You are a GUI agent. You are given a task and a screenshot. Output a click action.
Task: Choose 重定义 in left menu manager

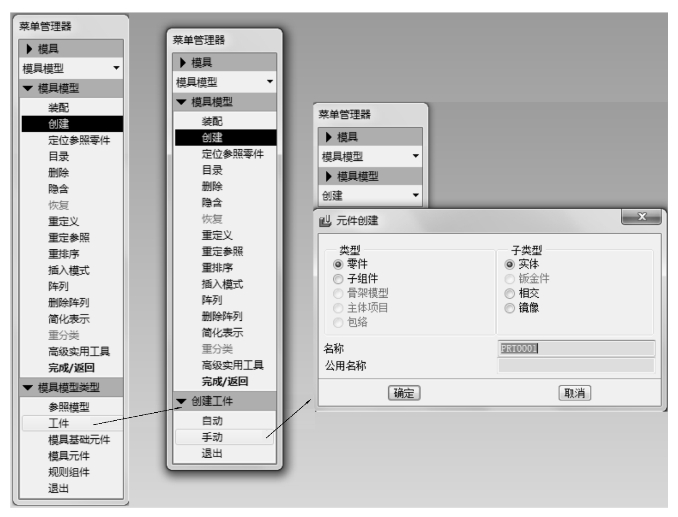tap(64, 221)
